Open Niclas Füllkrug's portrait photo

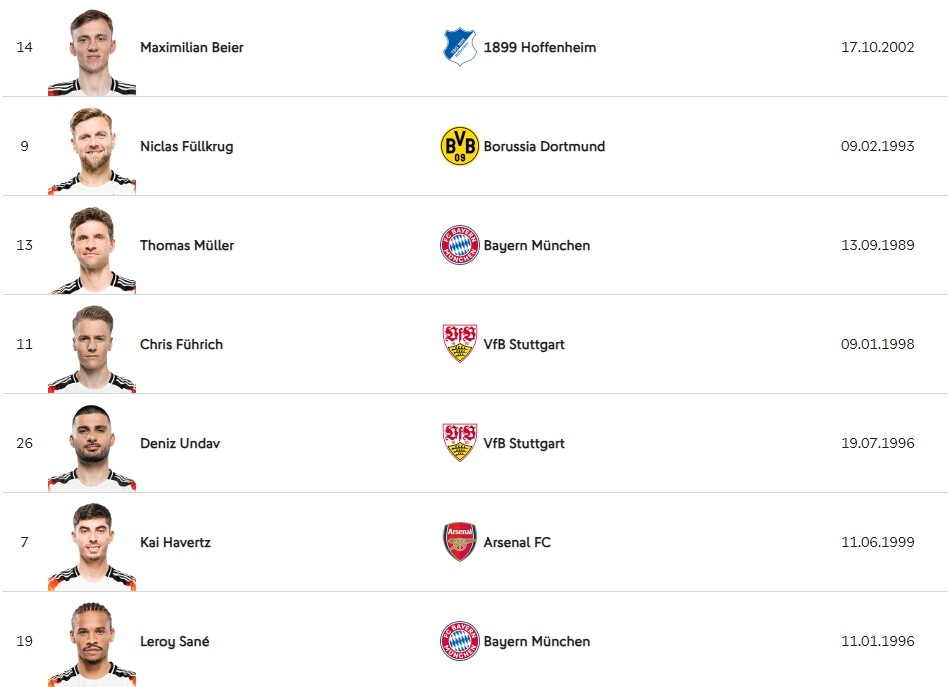[x=92, y=151]
